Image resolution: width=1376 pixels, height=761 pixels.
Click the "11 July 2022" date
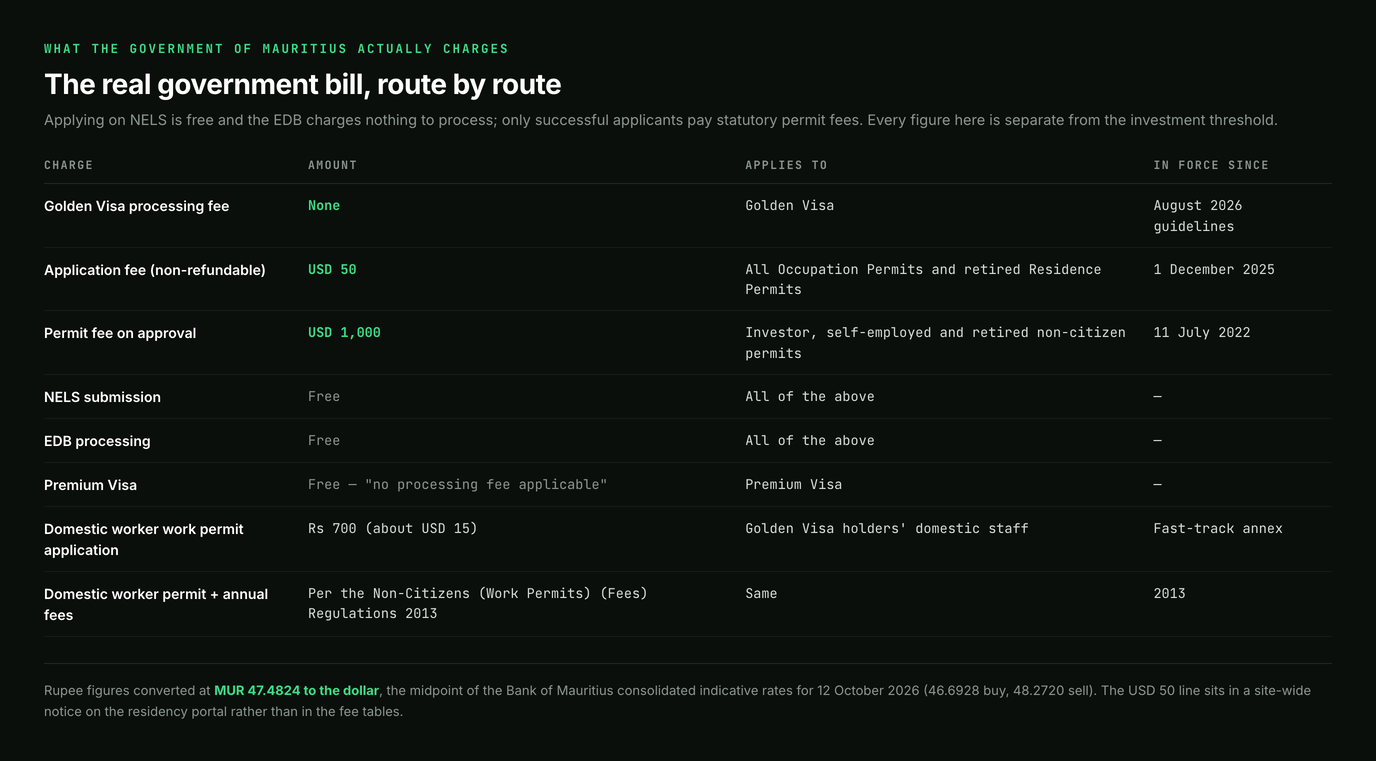(x=1202, y=333)
